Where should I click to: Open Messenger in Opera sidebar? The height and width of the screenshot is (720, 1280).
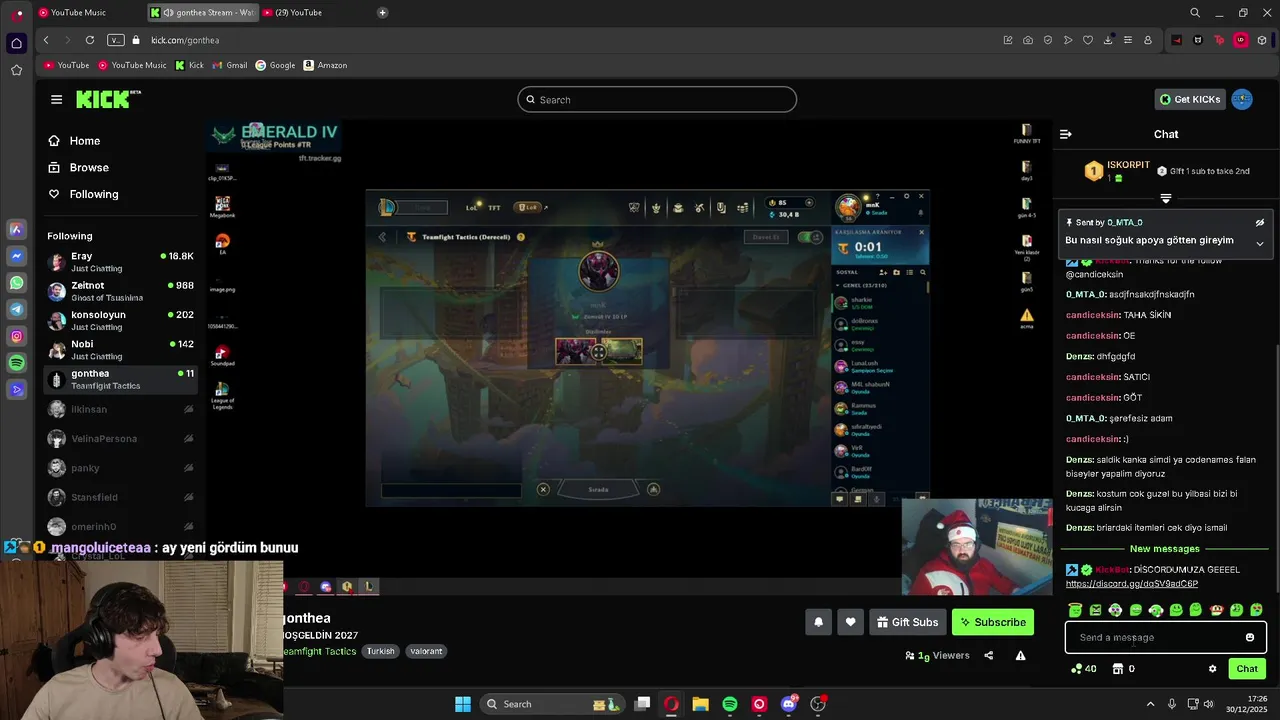coord(16,256)
